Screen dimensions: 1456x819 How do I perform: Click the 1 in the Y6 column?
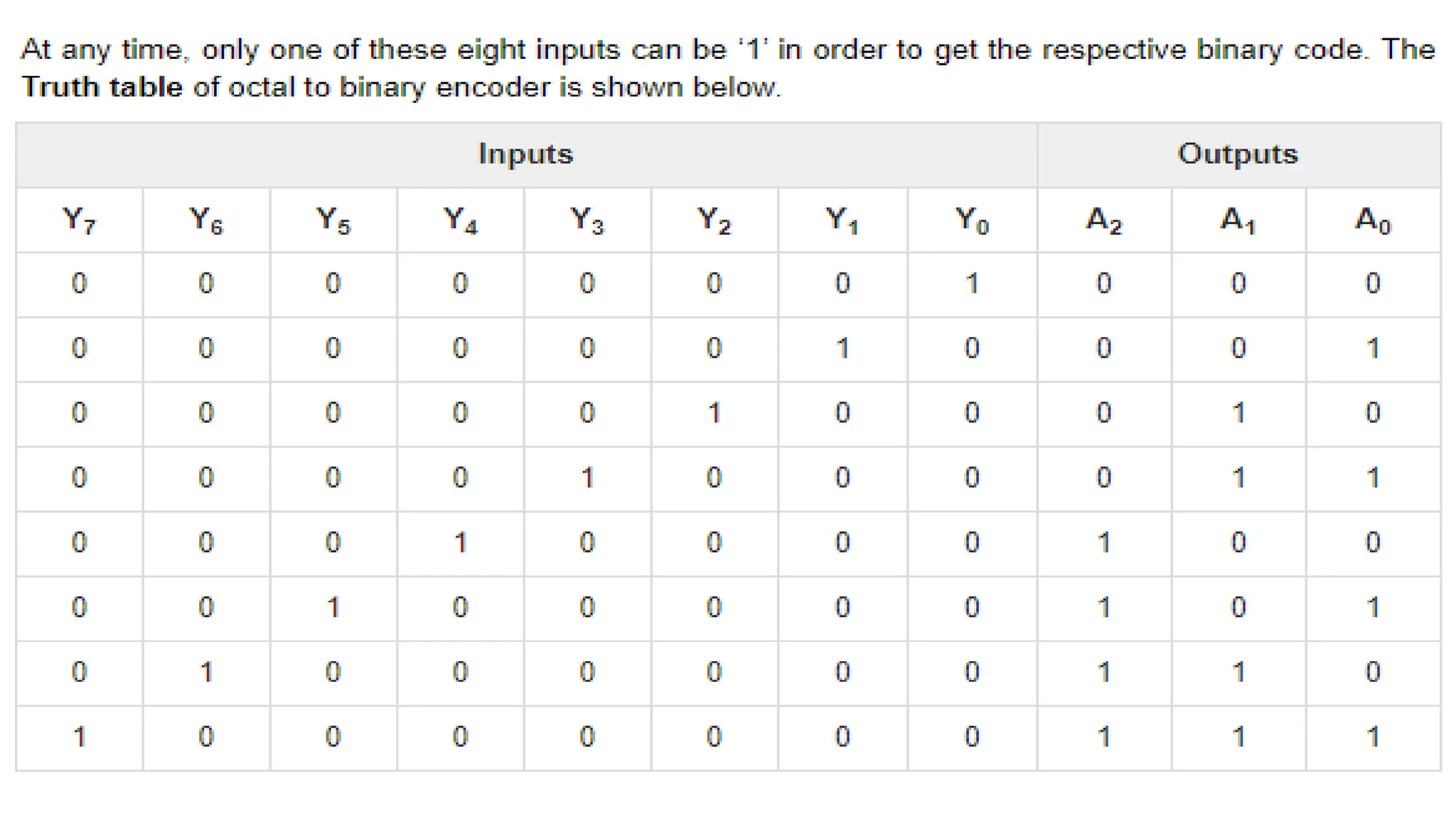coord(206,672)
